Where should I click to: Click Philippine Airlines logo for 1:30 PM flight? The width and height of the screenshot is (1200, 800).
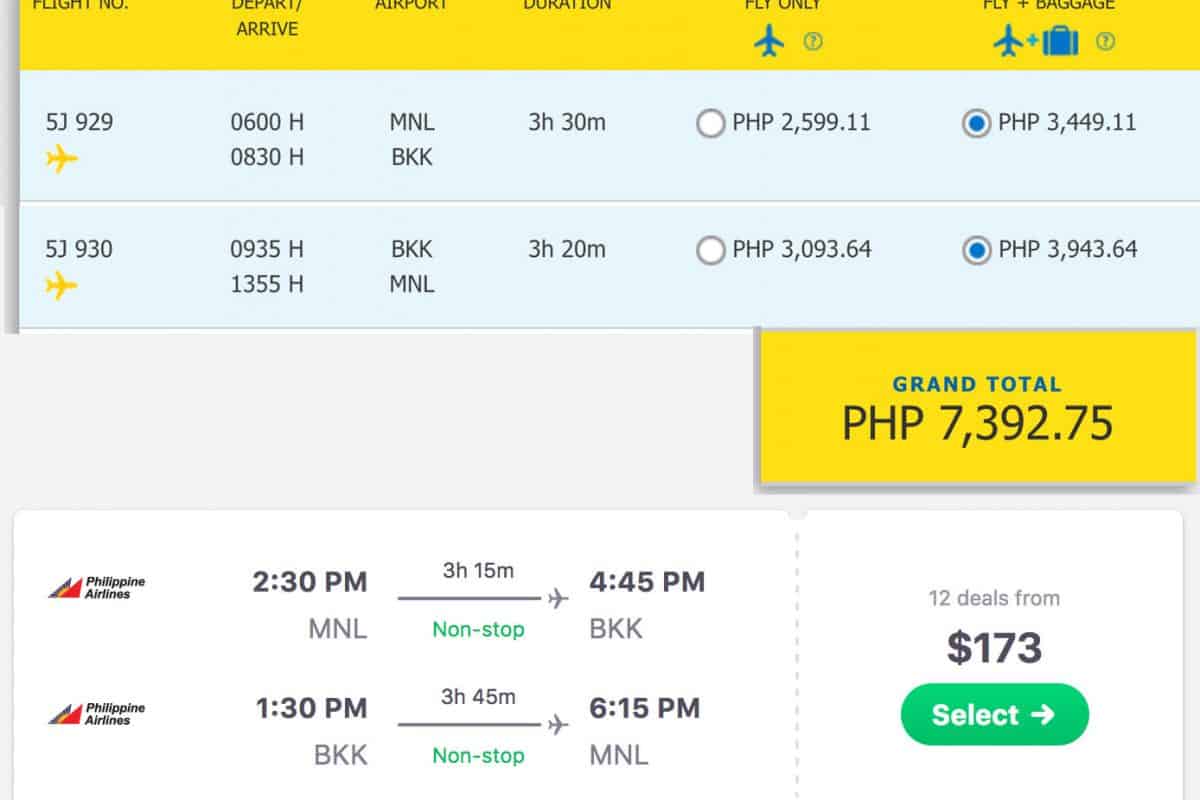(x=97, y=713)
